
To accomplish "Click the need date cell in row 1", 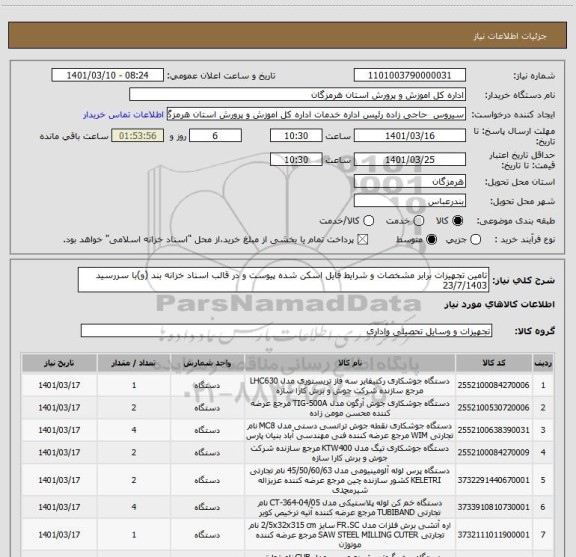I will (59, 385).
